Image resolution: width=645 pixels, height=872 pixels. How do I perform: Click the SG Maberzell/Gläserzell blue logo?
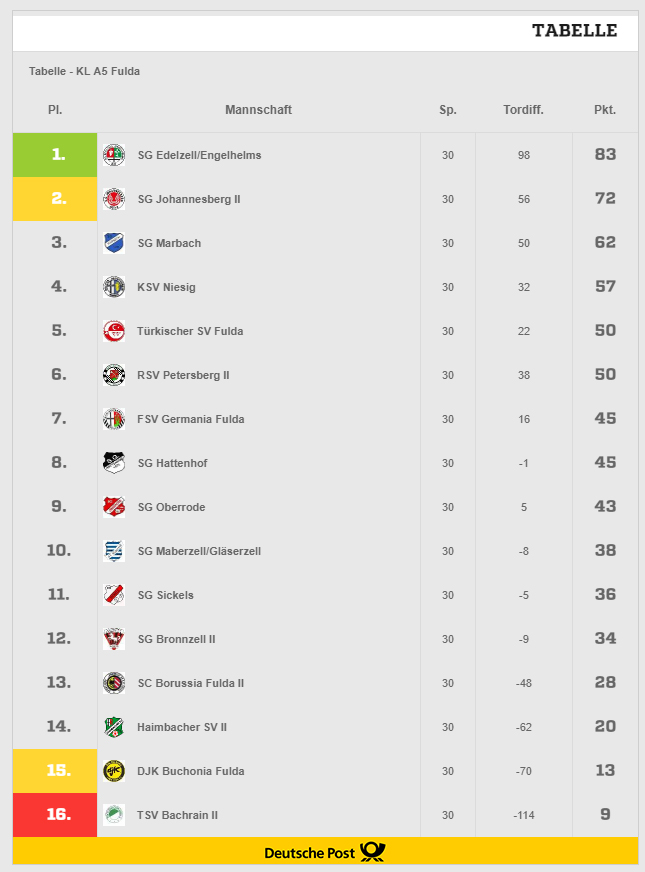tap(114, 551)
